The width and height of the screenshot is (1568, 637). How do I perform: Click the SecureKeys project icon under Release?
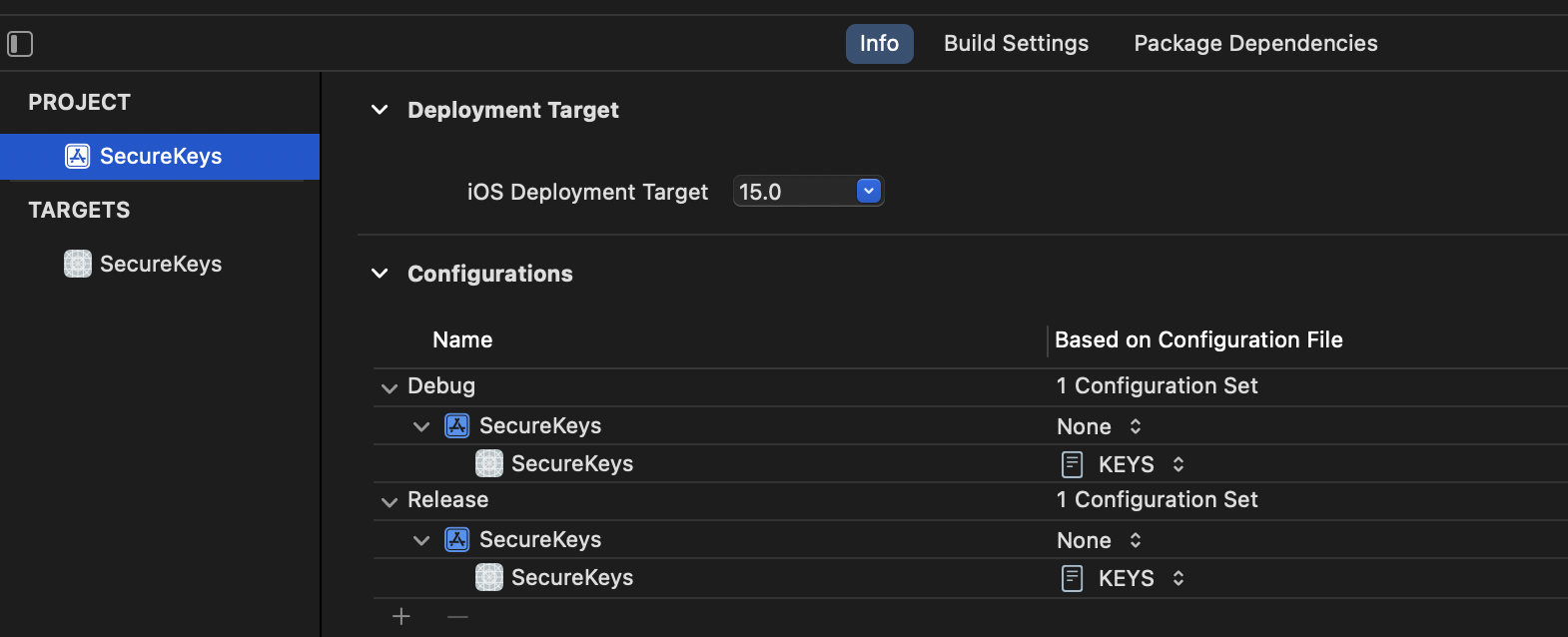tap(457, 540)
